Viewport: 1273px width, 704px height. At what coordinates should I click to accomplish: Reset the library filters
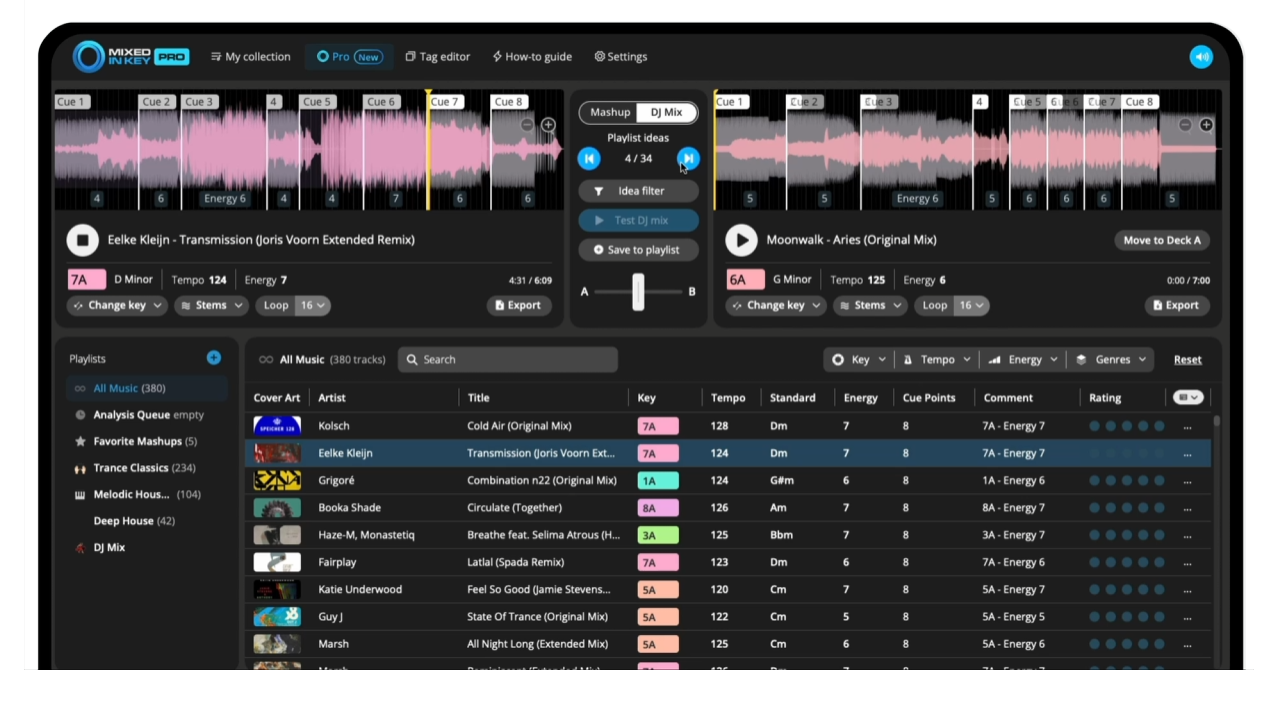coord(1188,360)
